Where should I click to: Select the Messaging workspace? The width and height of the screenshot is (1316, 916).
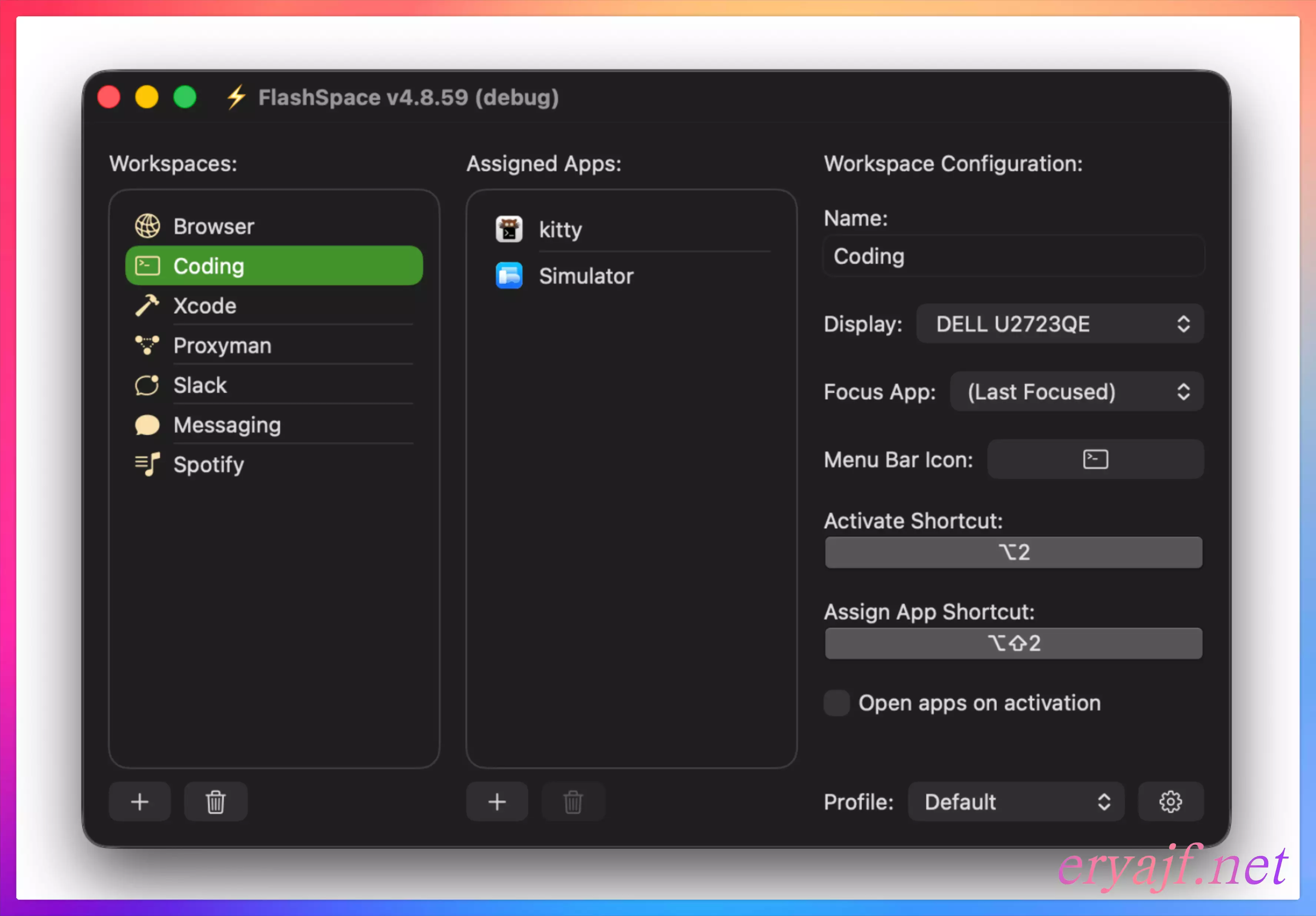pos(227,425)
